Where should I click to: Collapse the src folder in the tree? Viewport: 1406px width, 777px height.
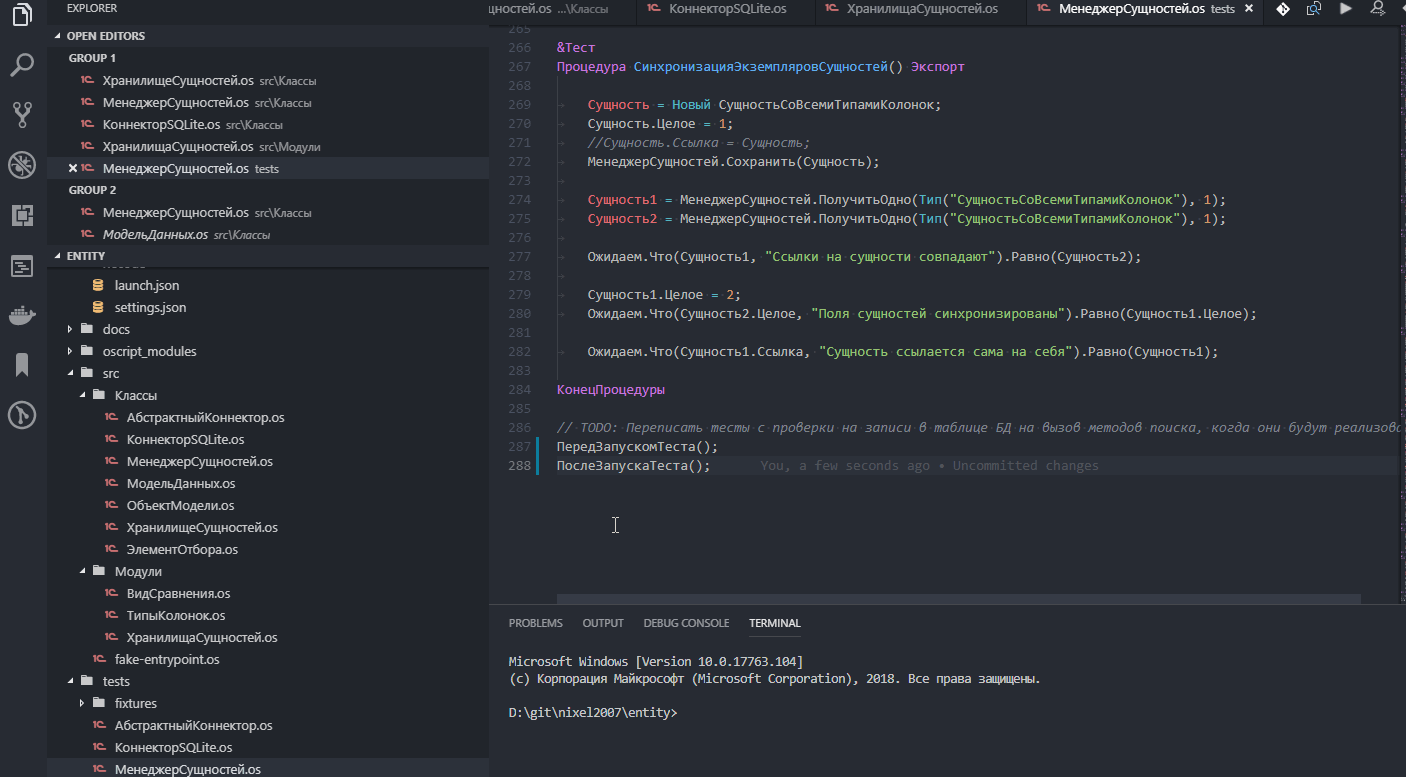(110, 372)
